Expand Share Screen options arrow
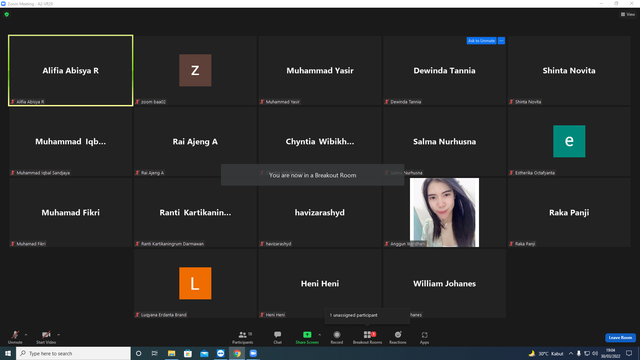Screen dimensions: 640x360 [320, 335]
